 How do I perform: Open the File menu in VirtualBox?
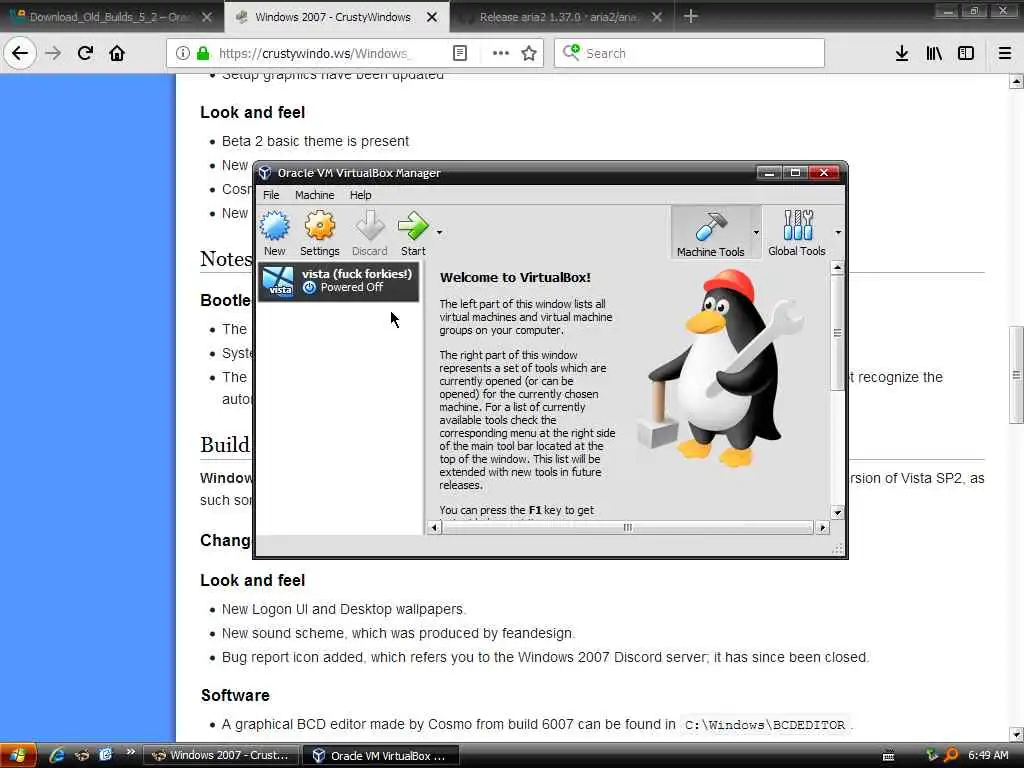(x=271, y=195)
